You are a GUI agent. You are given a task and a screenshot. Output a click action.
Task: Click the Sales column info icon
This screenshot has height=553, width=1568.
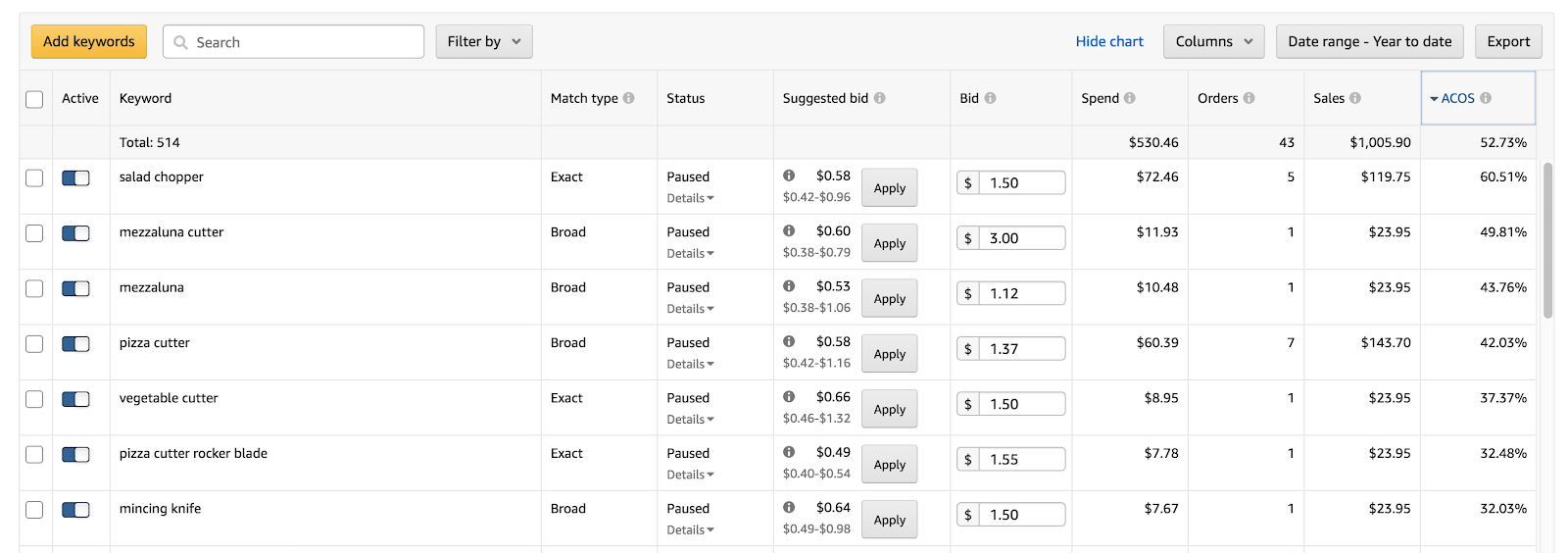[1355, 98]
